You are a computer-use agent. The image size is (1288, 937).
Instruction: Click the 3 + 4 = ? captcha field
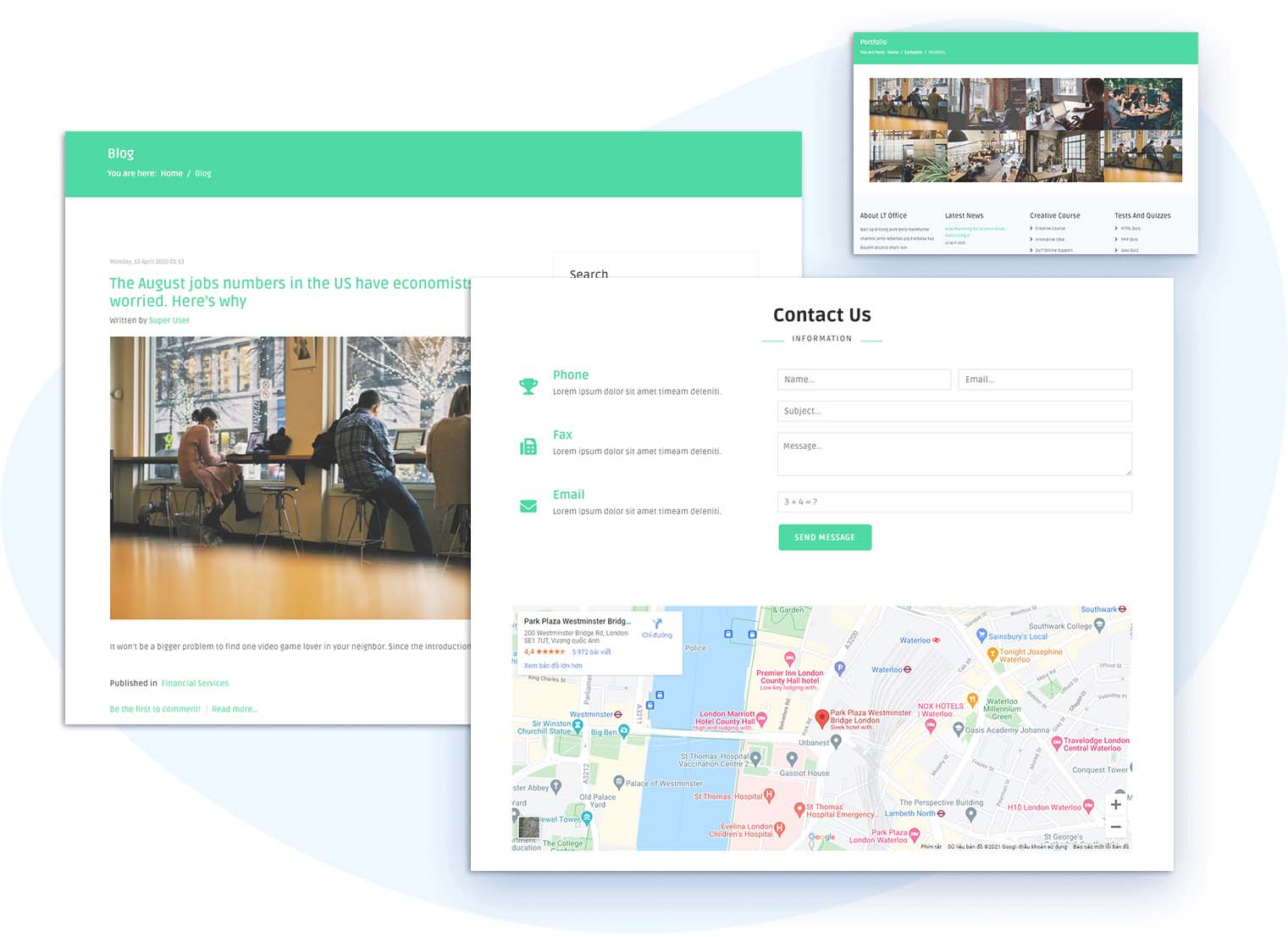tap(954, 502)
